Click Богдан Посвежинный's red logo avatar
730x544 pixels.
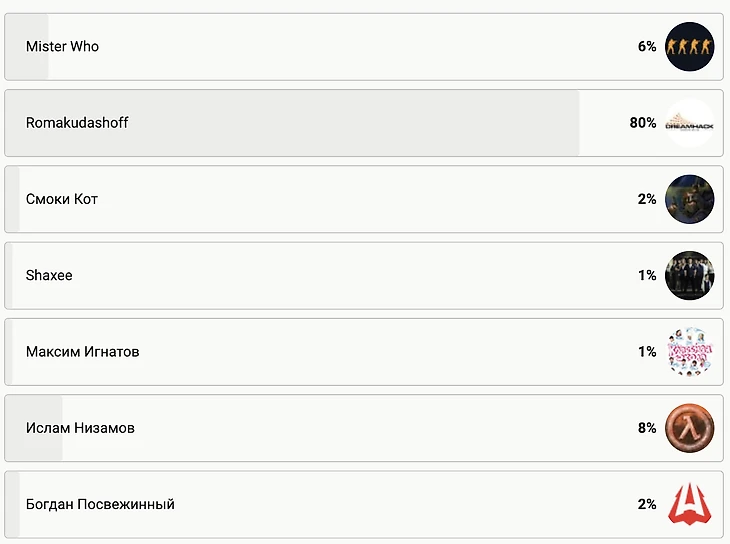[x=689, y=504]
